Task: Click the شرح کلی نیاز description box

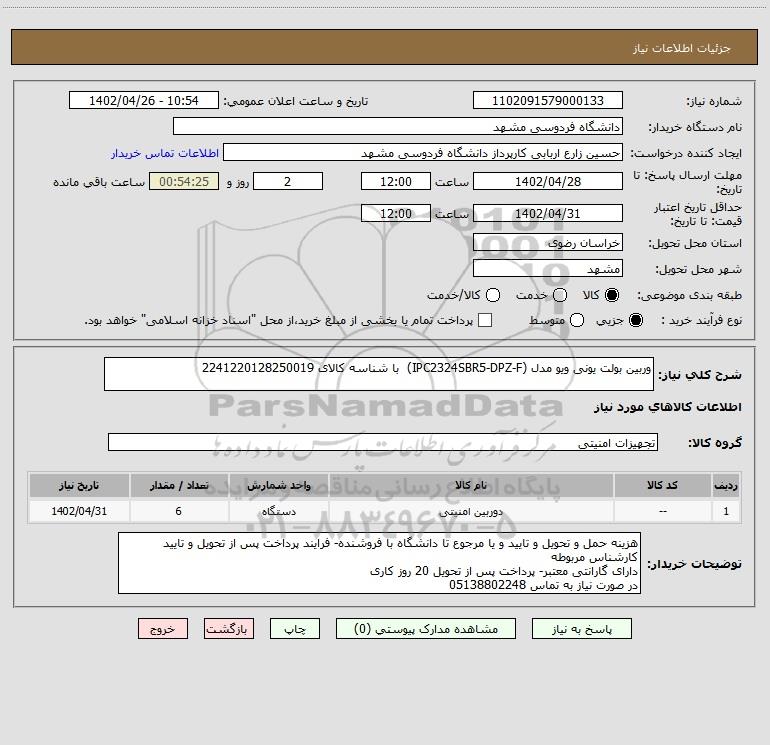Action: coord(379,374)
